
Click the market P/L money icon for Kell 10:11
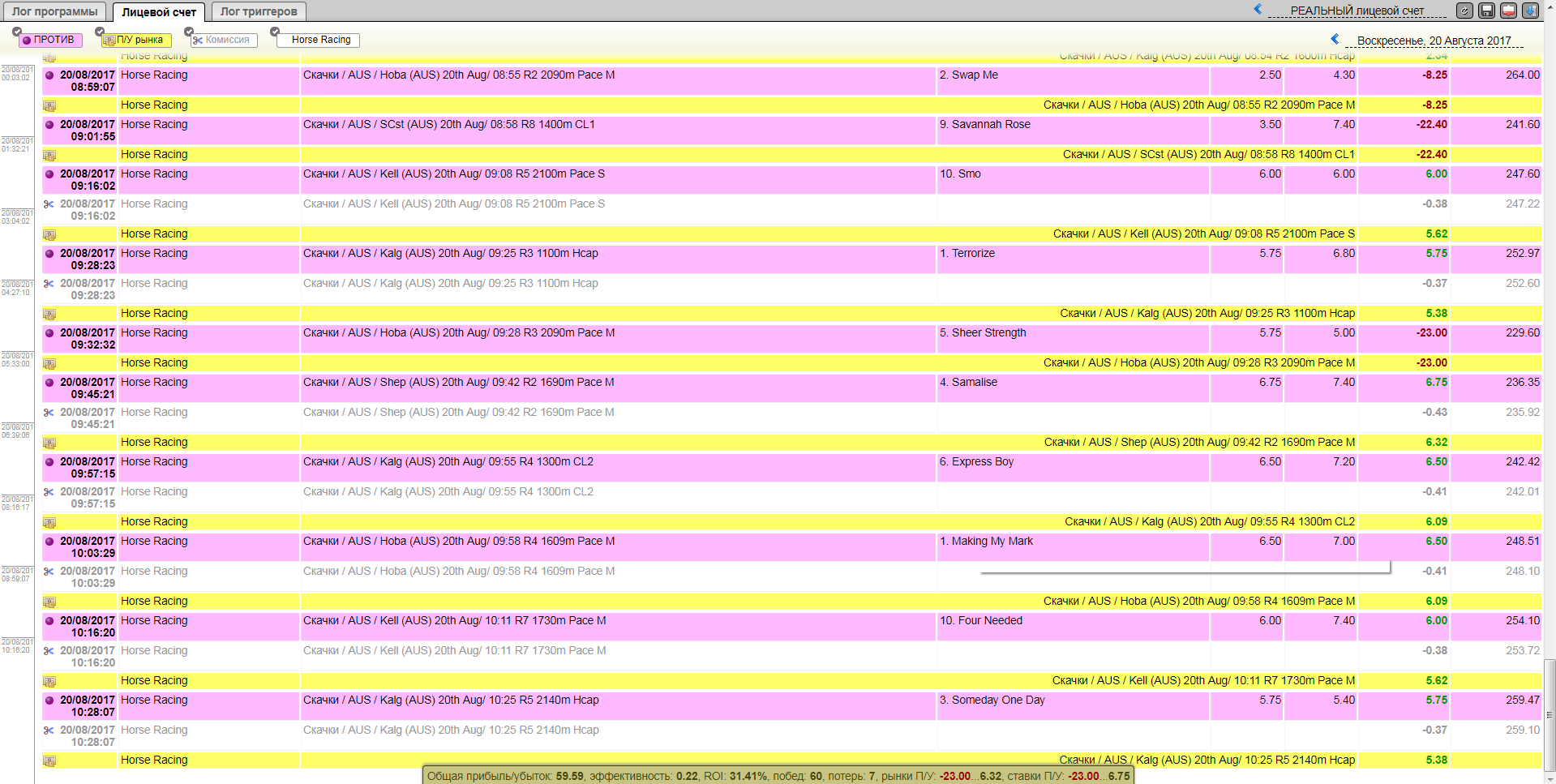[49, 682]
